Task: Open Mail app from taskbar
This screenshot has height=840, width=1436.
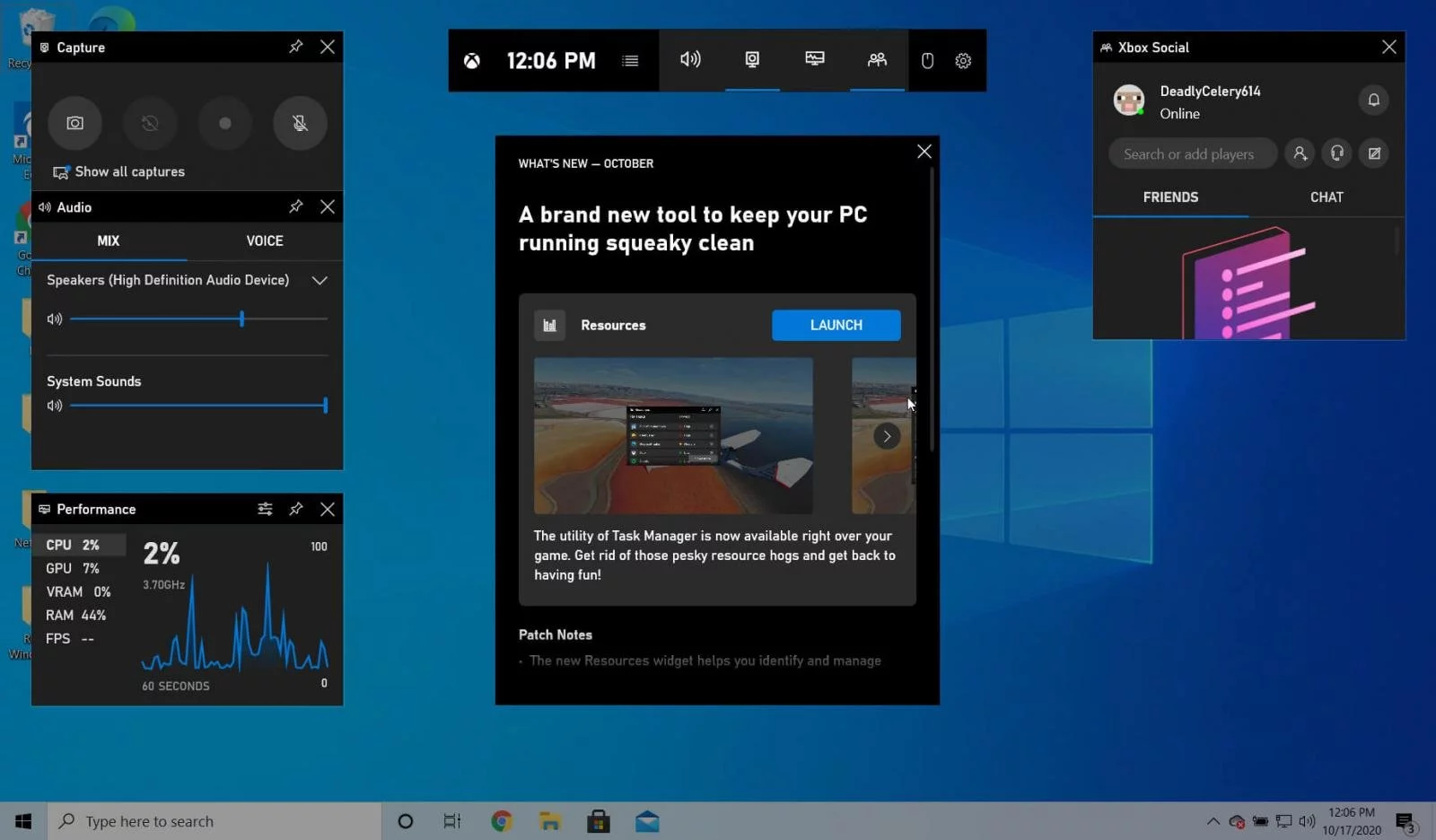Action: coord(647,821)
